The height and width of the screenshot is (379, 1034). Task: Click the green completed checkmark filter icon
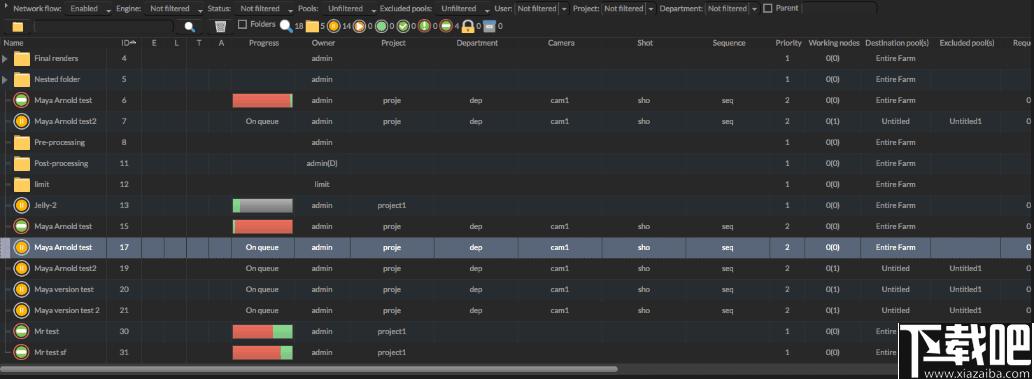tap(403, 26)
